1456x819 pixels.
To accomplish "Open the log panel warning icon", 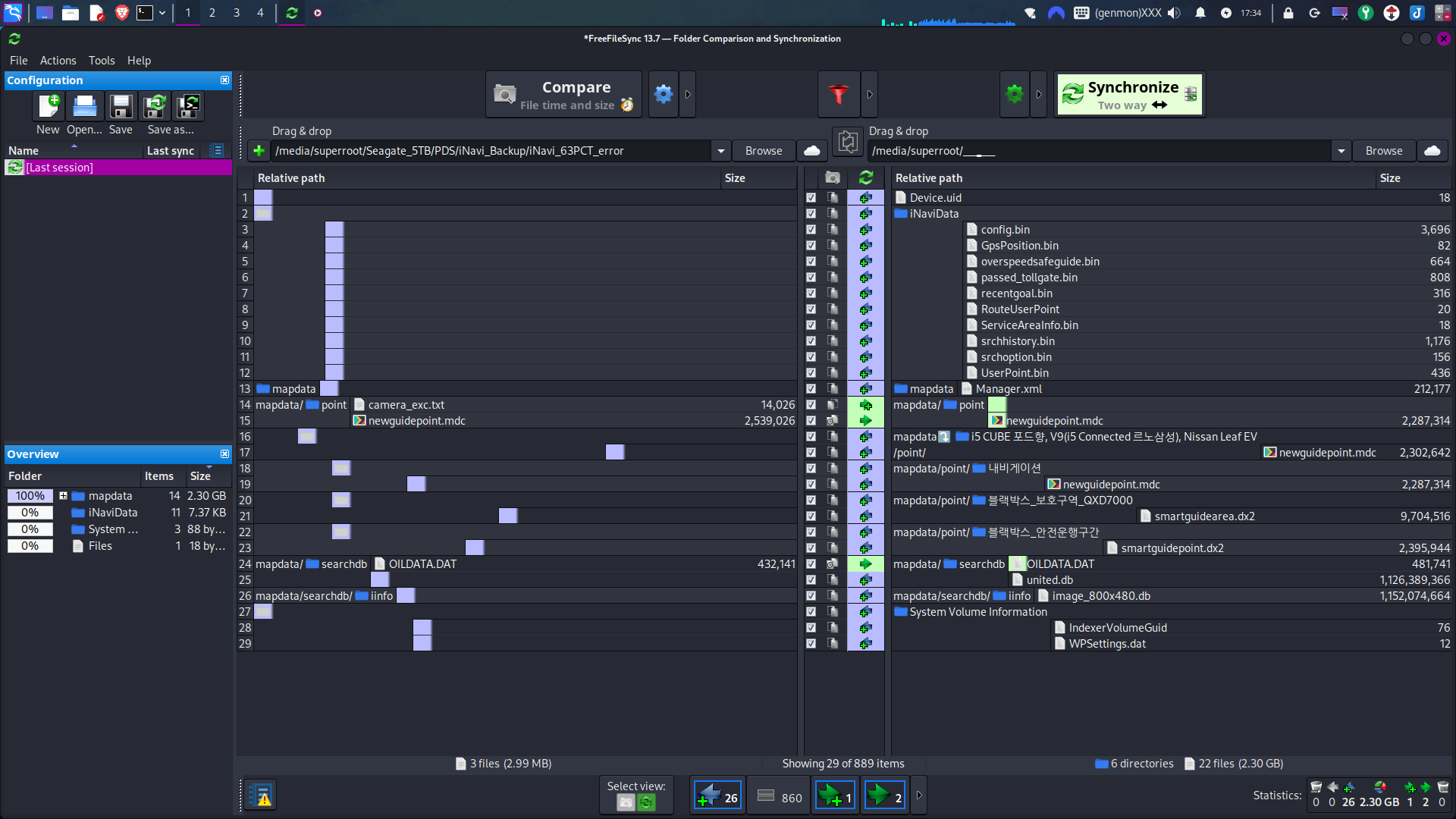I will click(x=261, y=795).
